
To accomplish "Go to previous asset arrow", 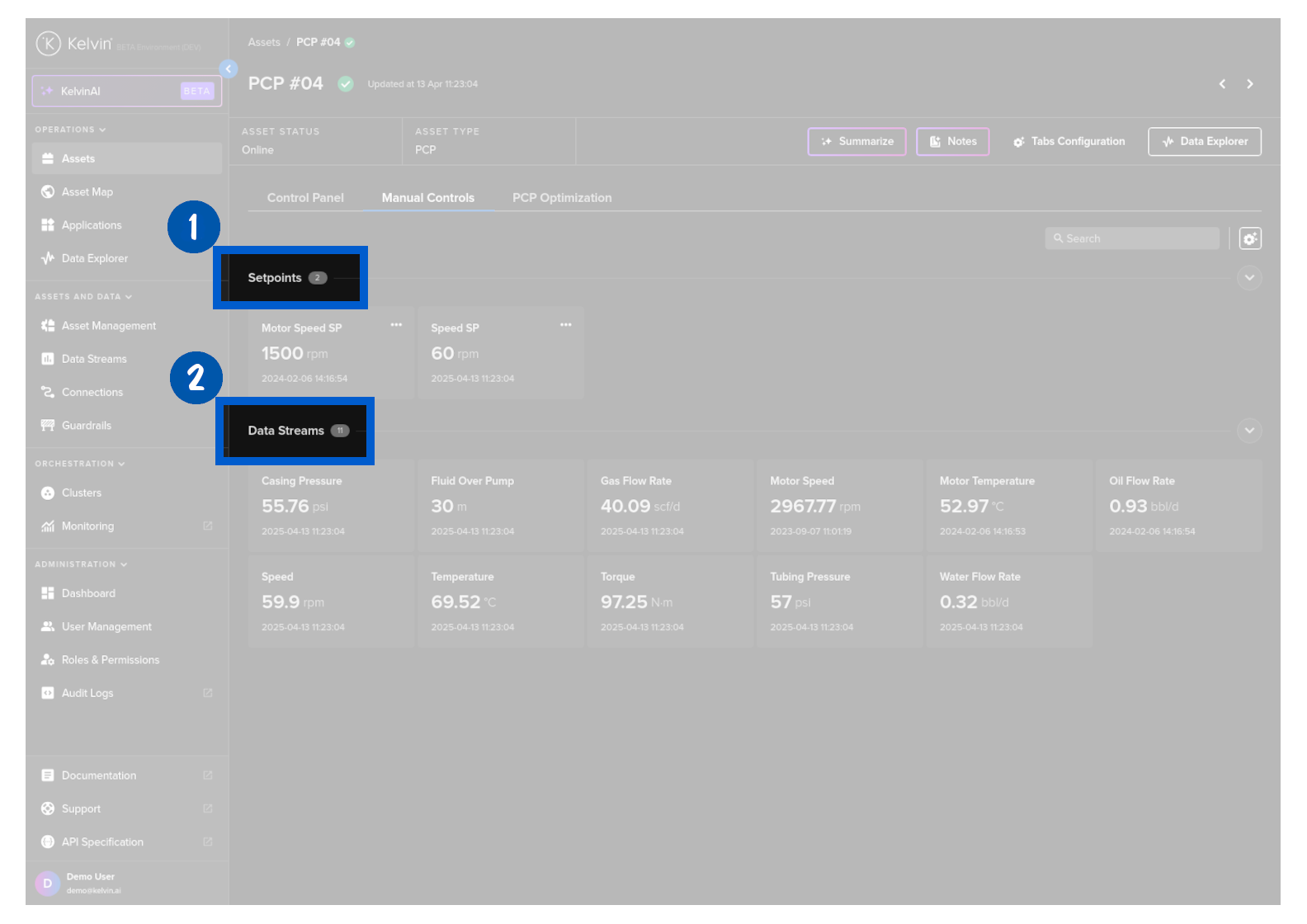I will point(1222,84).
